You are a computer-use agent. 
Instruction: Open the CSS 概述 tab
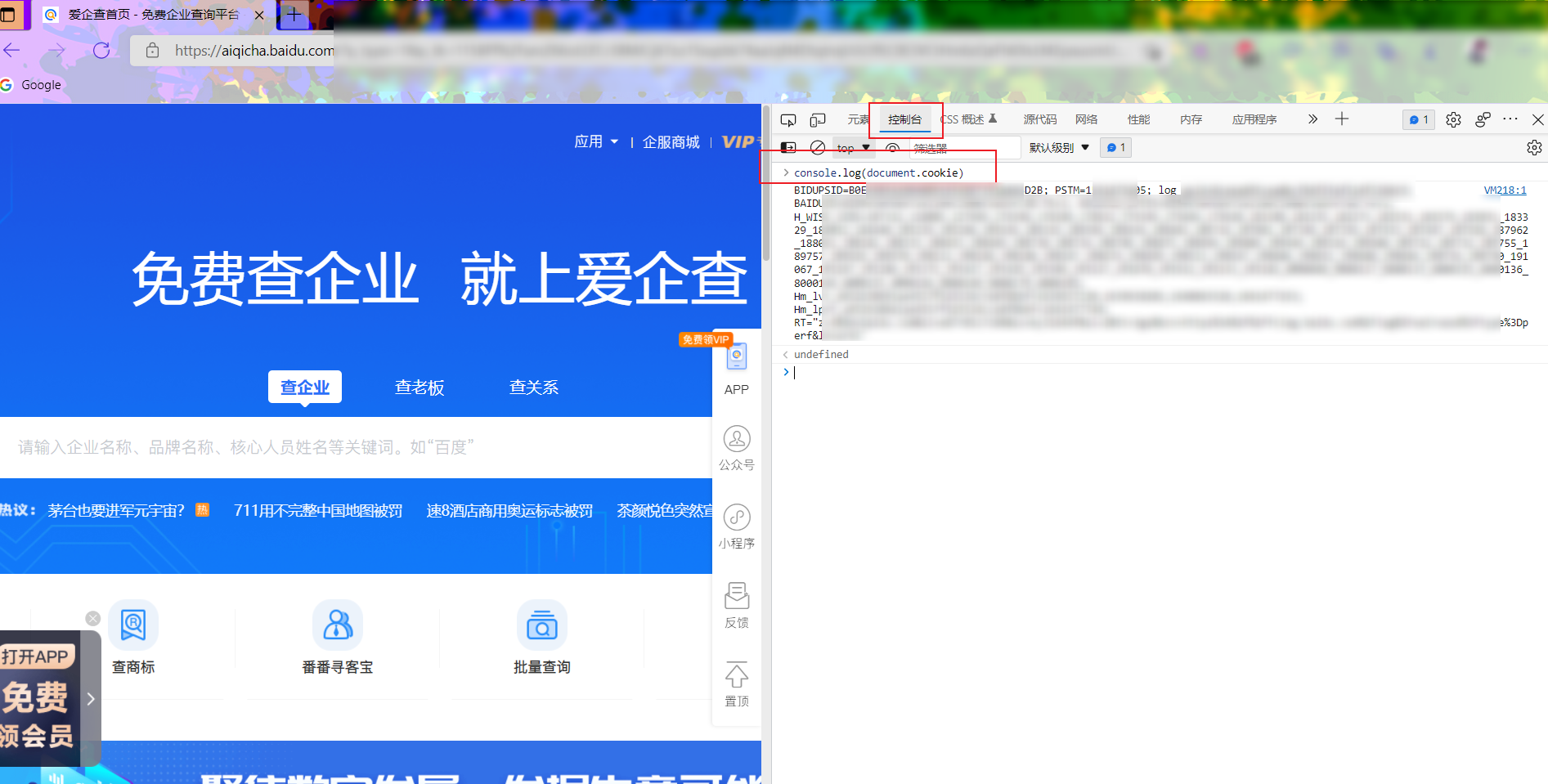pyautogui.click(x=968, y=119)
